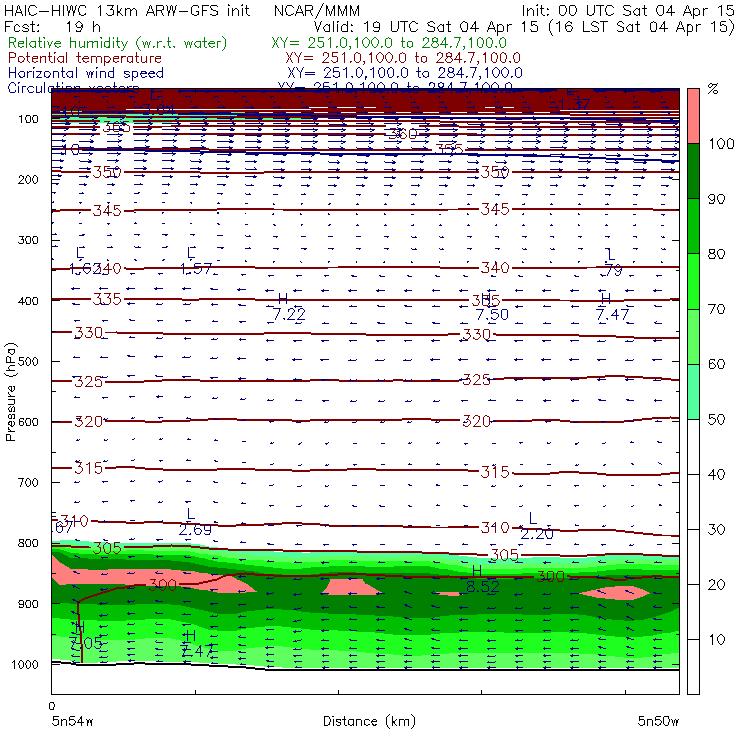Screen dimensions: 740x740
Task: Click the wind maximum label "H 2.47" near the surface
Action: click(x=197, y=644)
